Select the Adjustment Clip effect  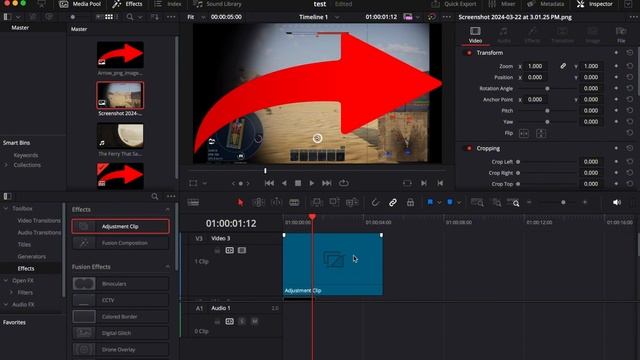(x=120, y=226)
